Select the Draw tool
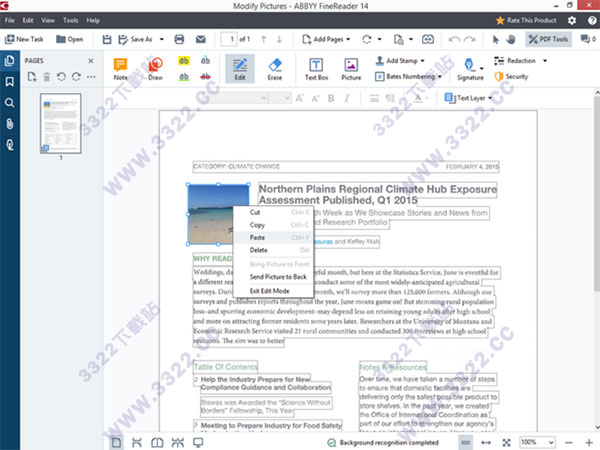 [x=155, y=69]
